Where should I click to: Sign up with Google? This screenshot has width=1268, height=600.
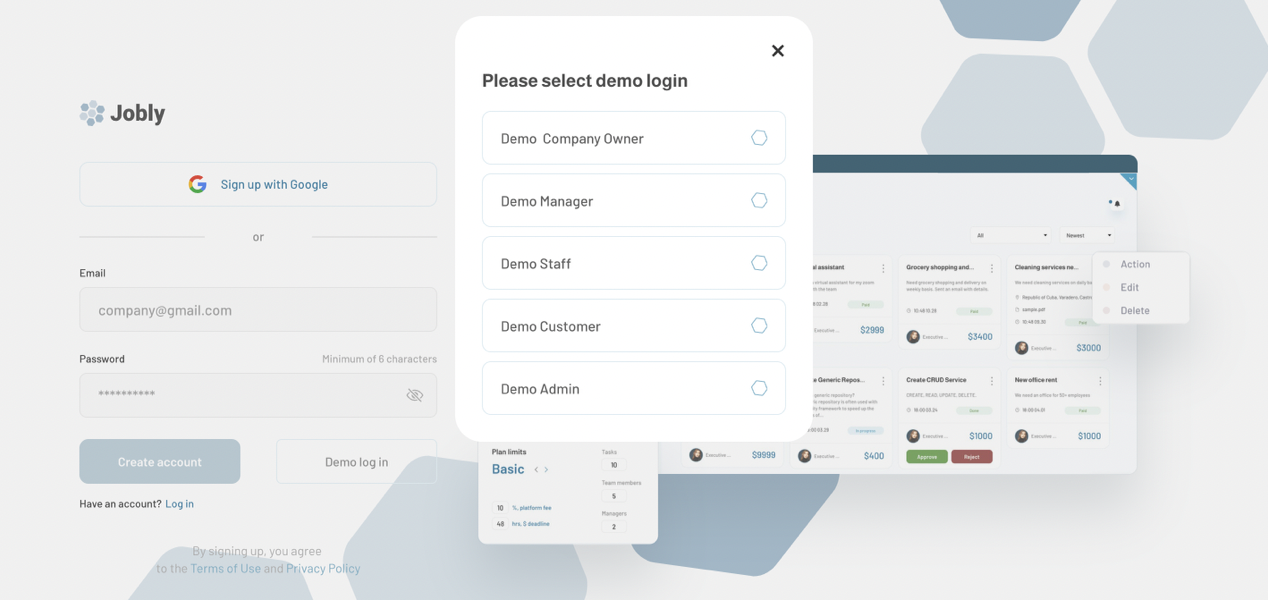258,184
